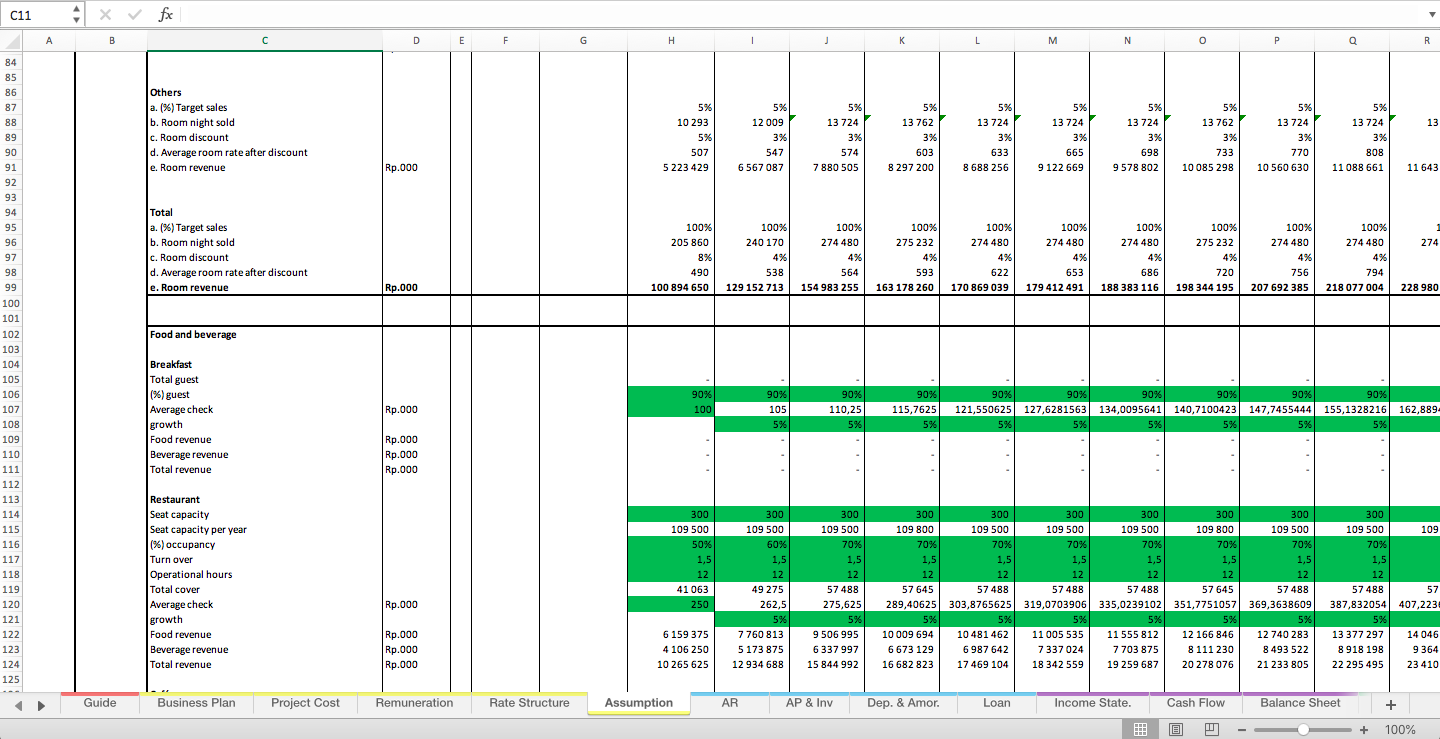Open the Cash Flow sheet tab
Viewport: 1440px width, 739px height.
[1196, 703]
